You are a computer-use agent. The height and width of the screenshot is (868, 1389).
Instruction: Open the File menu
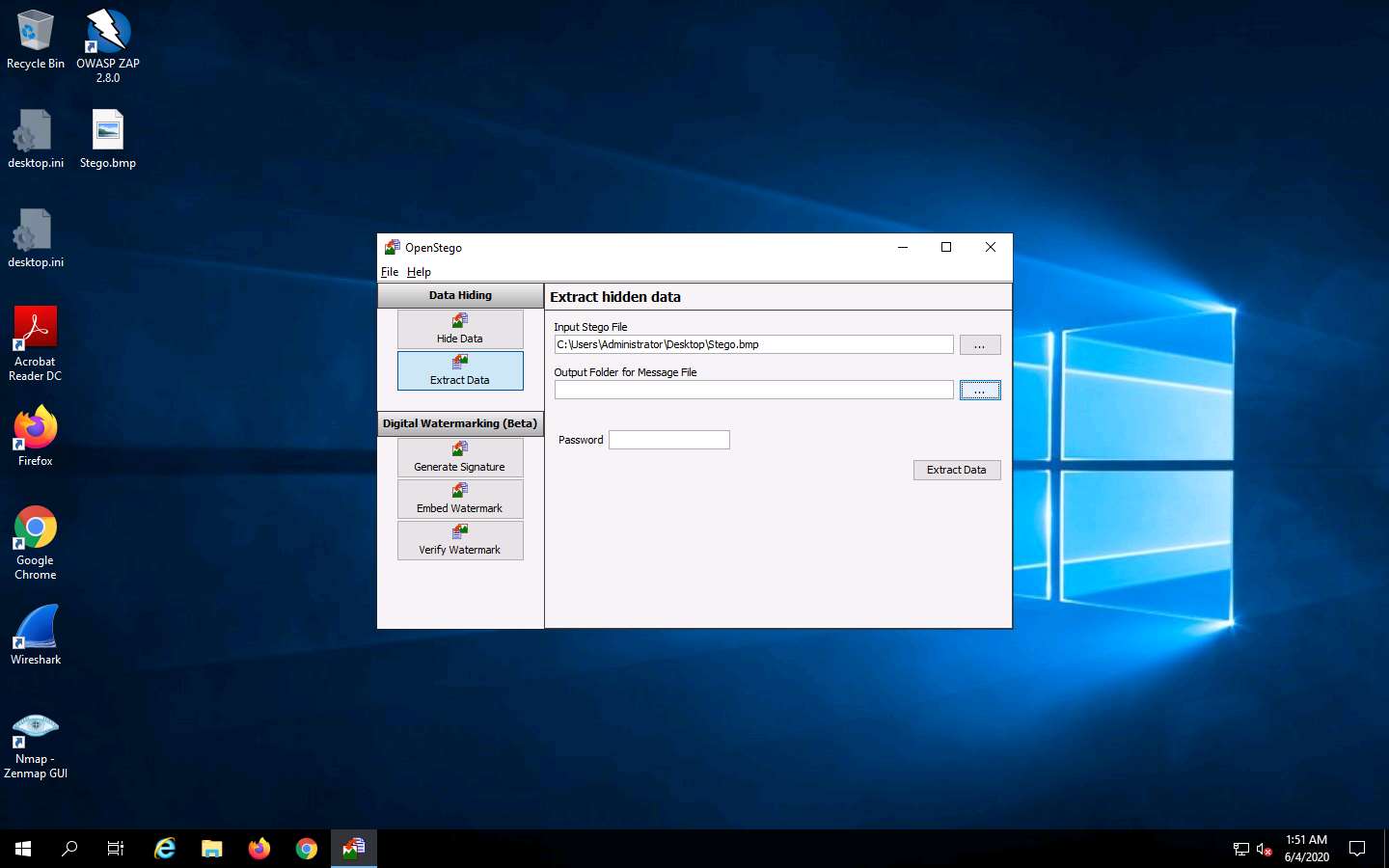click(x=390, y=272)
